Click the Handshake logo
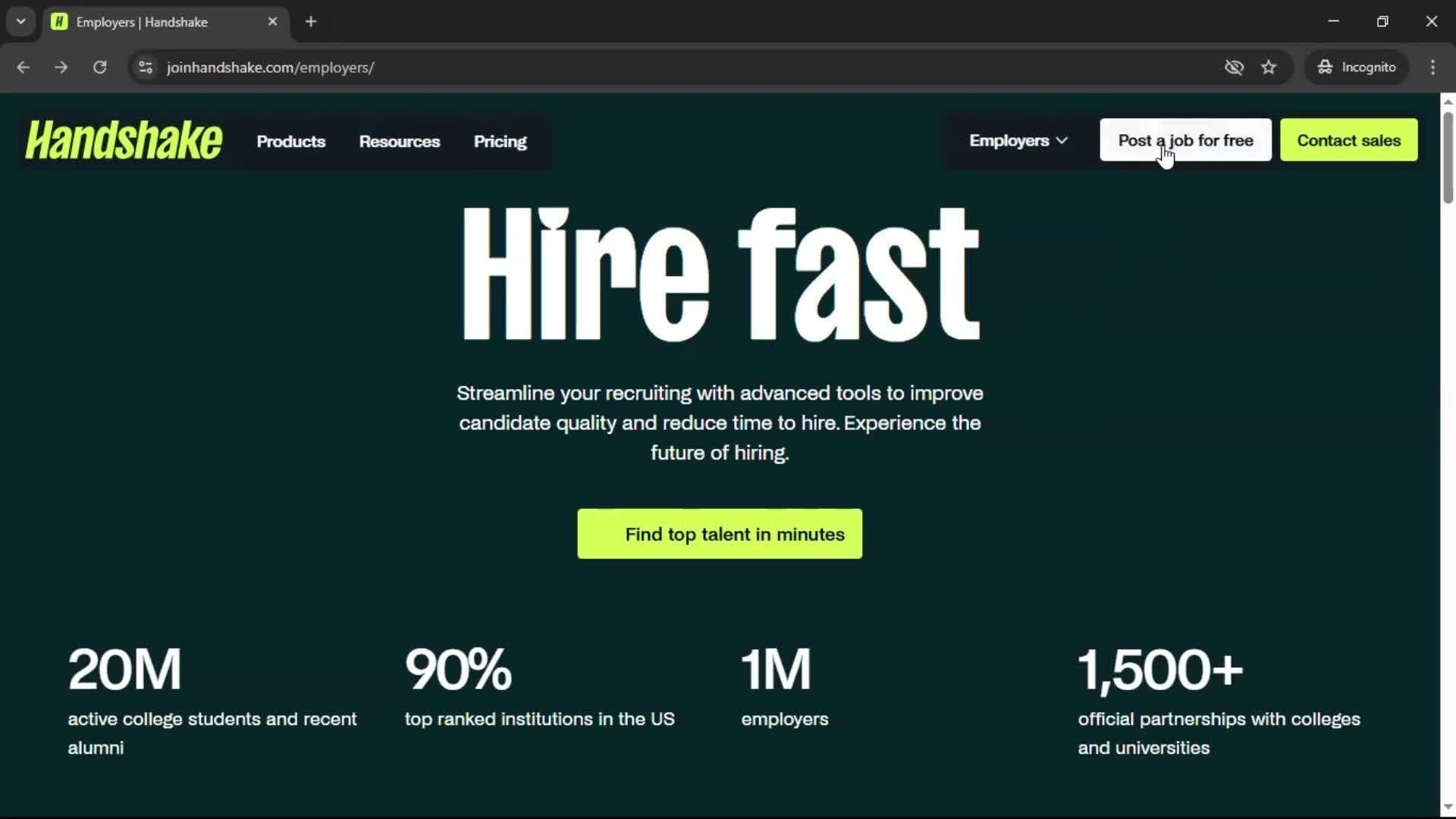The width and height of the screenshot is (1456, 819). (124, 141)
